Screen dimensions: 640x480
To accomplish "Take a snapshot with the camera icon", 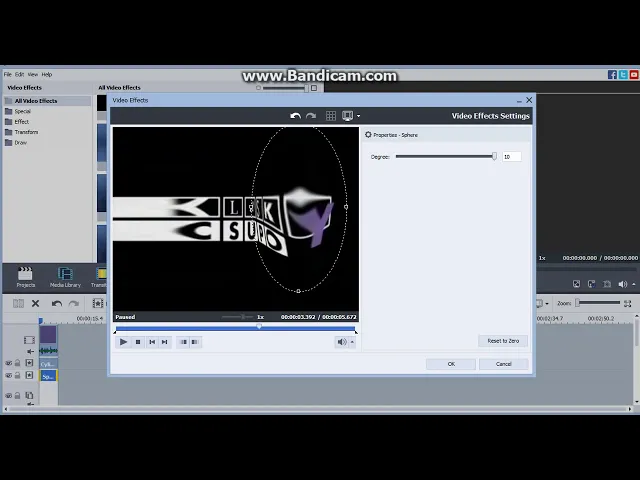I will point(607,284).
